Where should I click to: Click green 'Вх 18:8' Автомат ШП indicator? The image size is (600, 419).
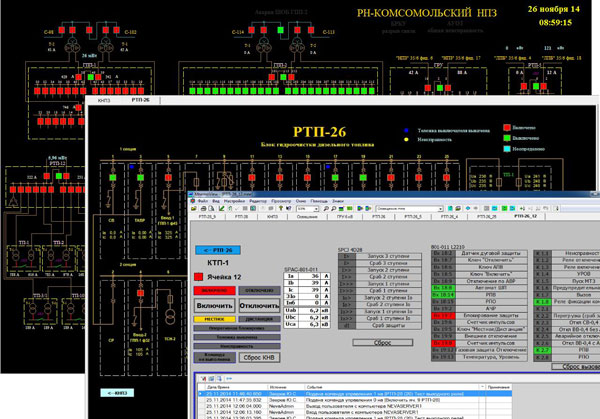[x=443, y=288]
